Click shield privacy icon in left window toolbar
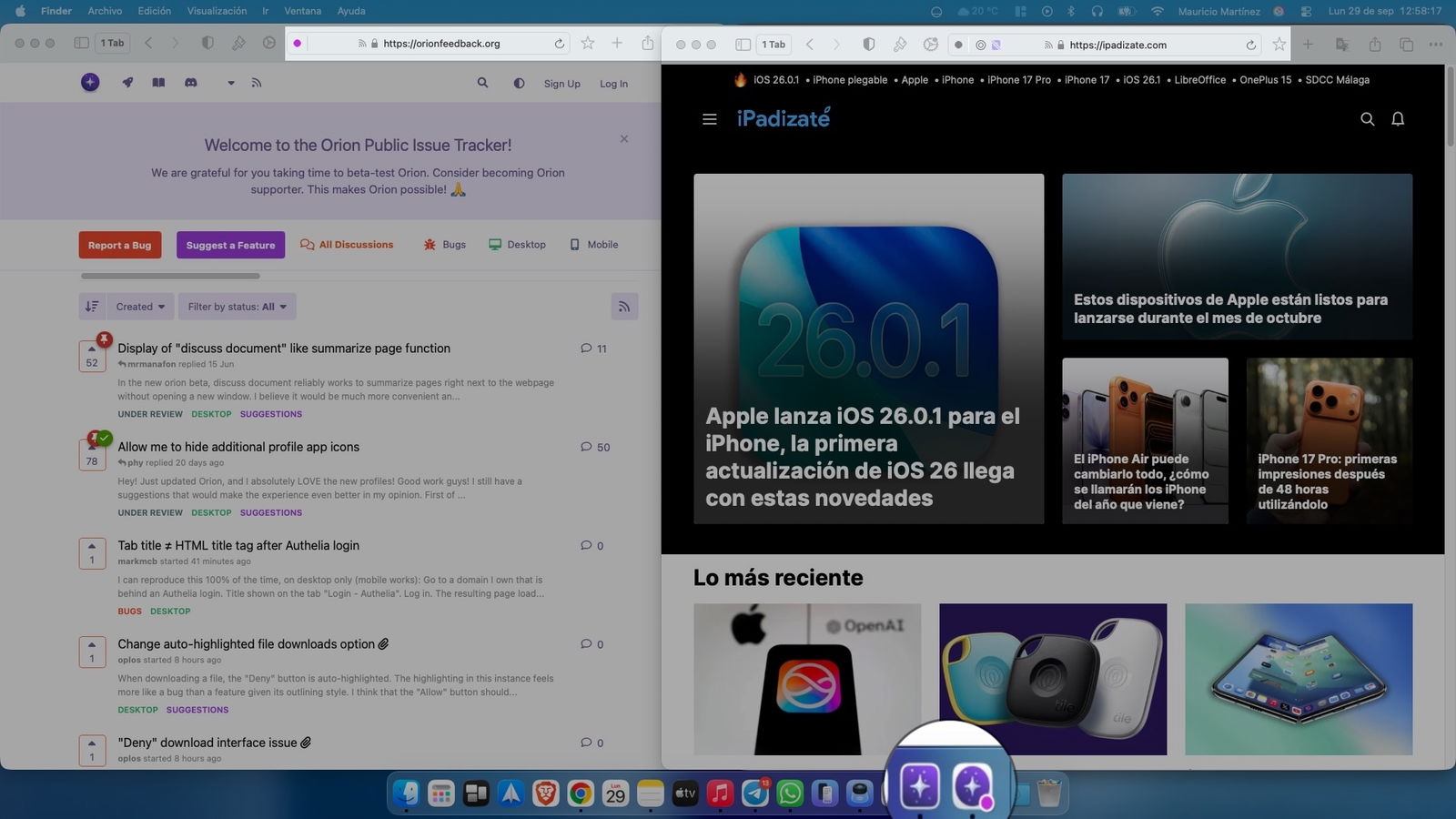 [207, 44]
